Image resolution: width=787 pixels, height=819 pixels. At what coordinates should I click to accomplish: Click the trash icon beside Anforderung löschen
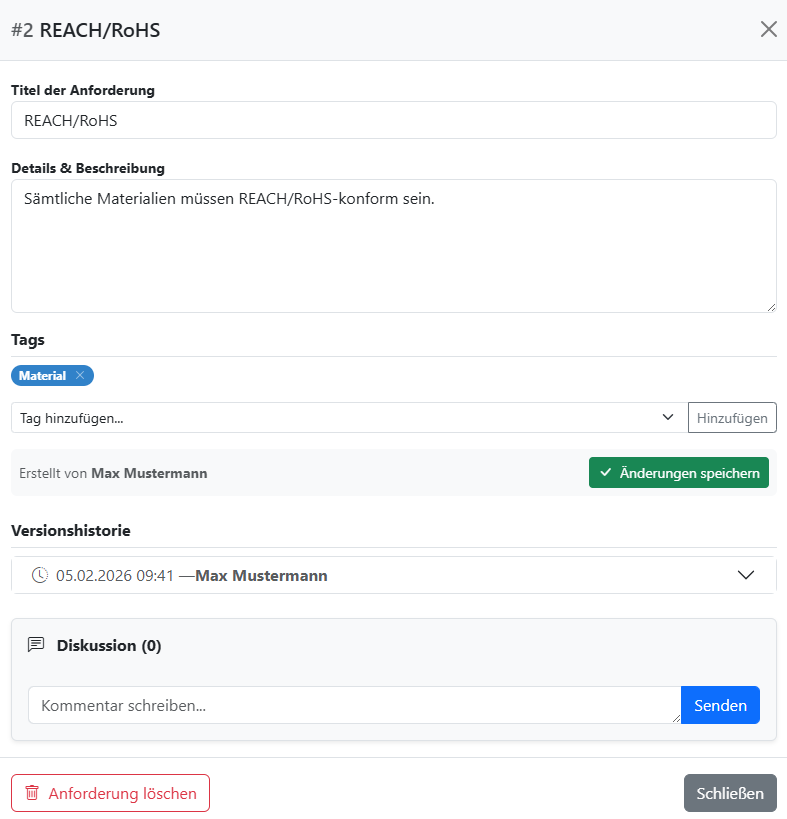[x=31, y=793]
